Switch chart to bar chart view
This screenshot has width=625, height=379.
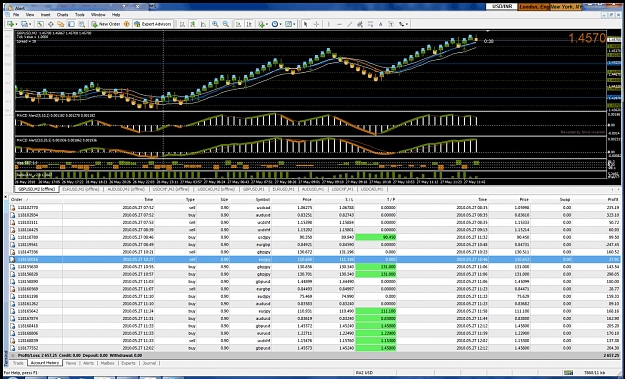point(182,24)
